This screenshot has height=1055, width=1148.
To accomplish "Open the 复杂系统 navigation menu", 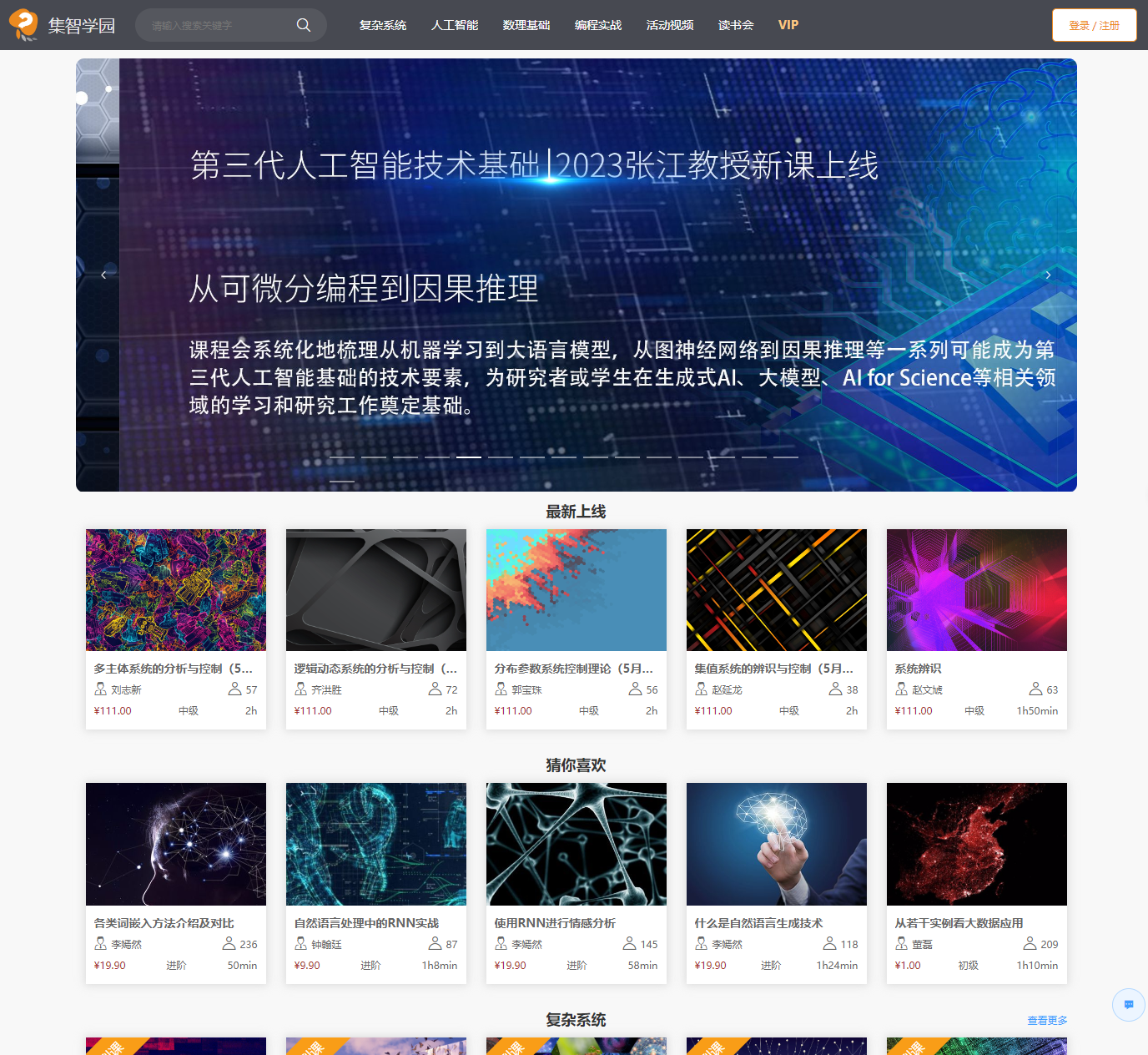I will pyautogui.click(x=383, y=25).
